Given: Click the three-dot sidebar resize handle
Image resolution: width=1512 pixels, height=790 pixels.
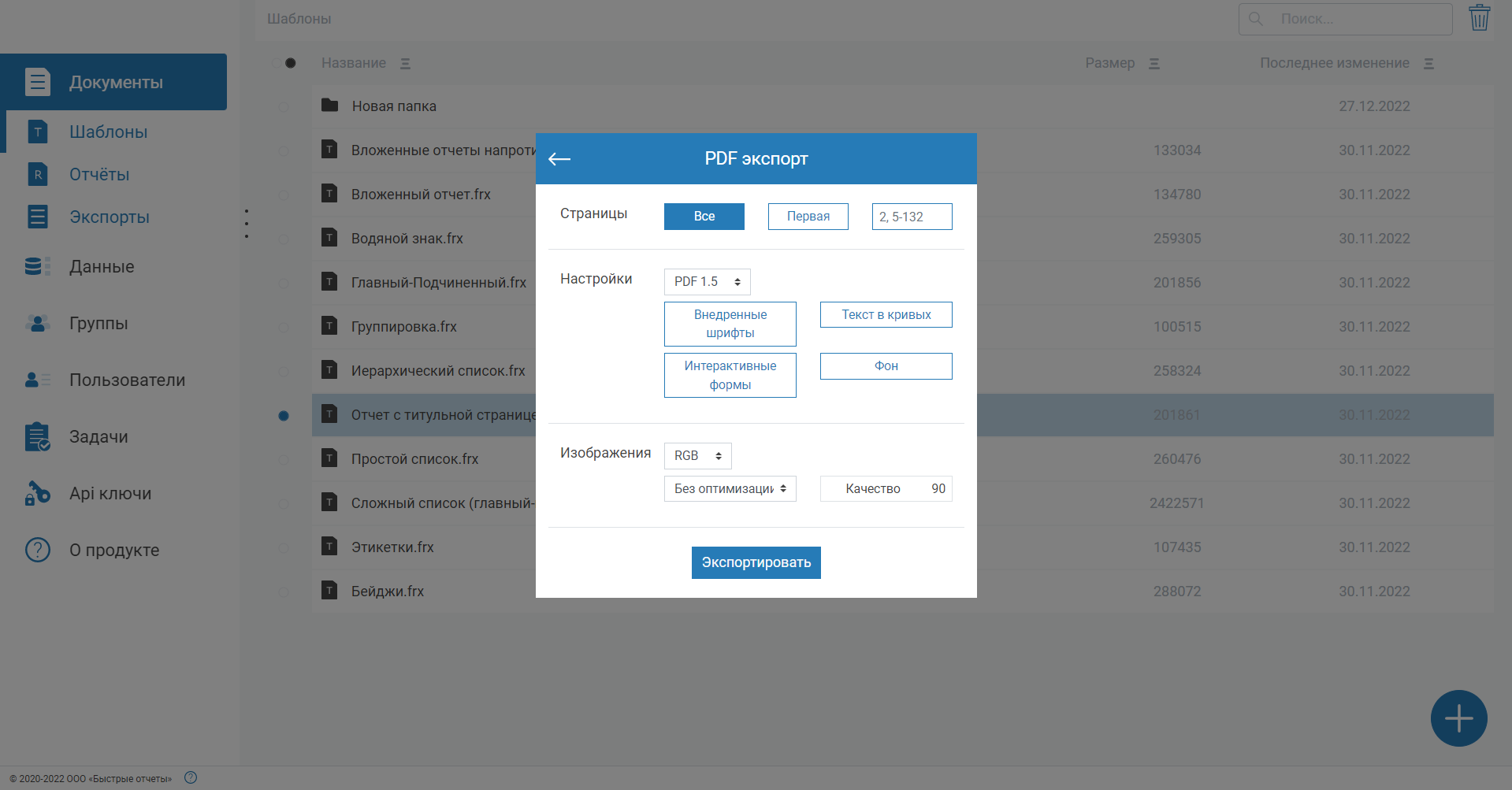Looking at the screenshot, I should tap(247, 224).
